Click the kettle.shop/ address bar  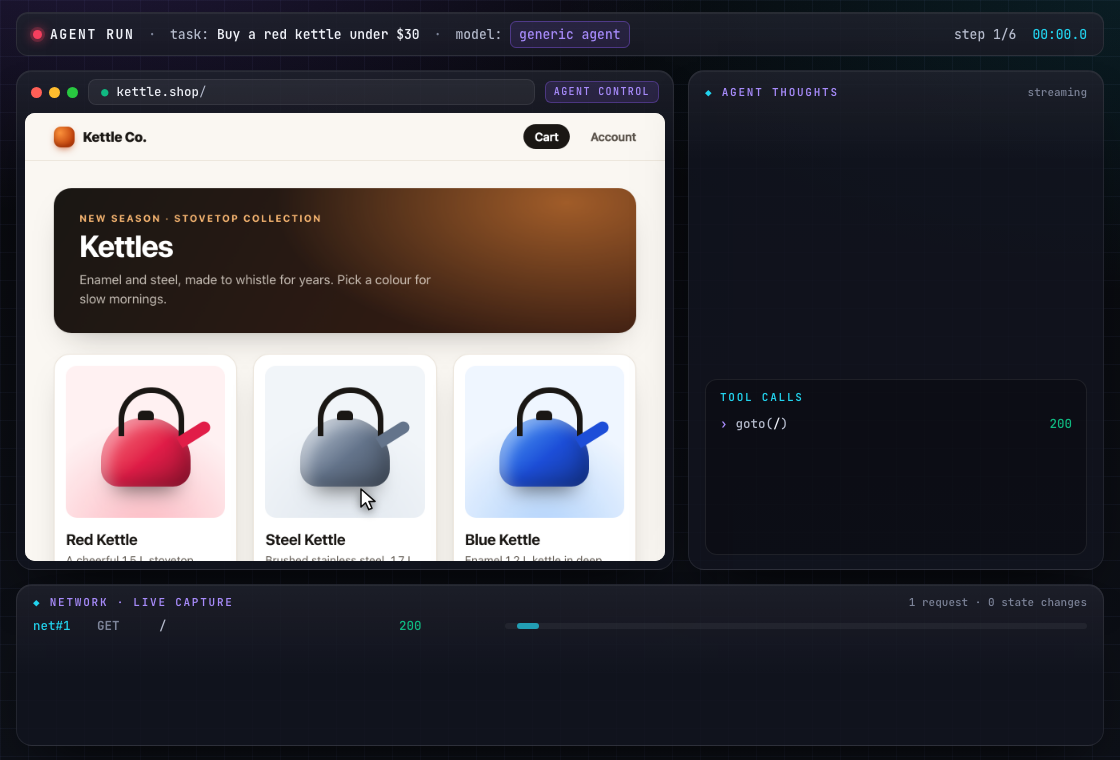[311, 92]
